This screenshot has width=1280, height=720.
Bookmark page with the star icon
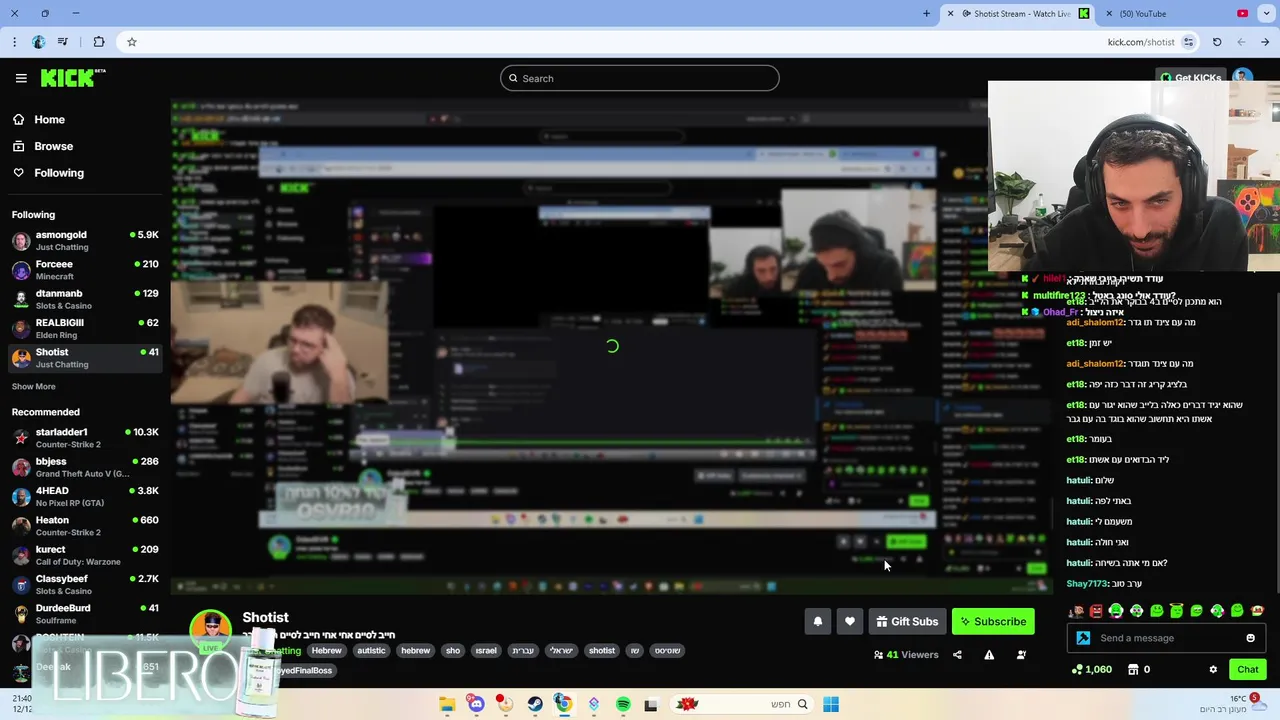(x=131, y=42)
